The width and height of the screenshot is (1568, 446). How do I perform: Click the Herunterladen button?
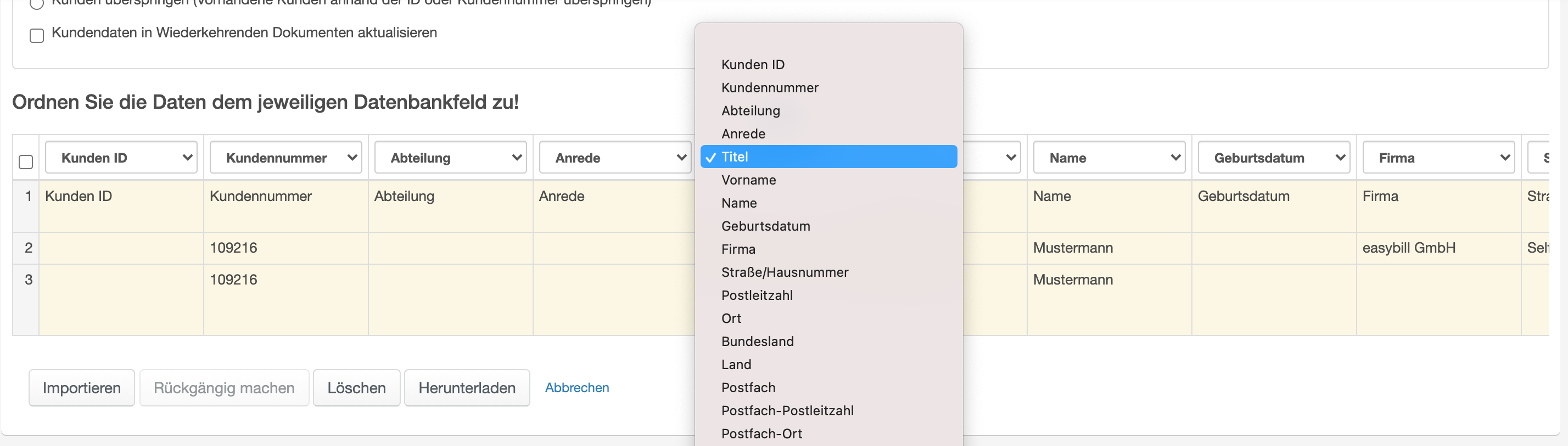(467, 388)
